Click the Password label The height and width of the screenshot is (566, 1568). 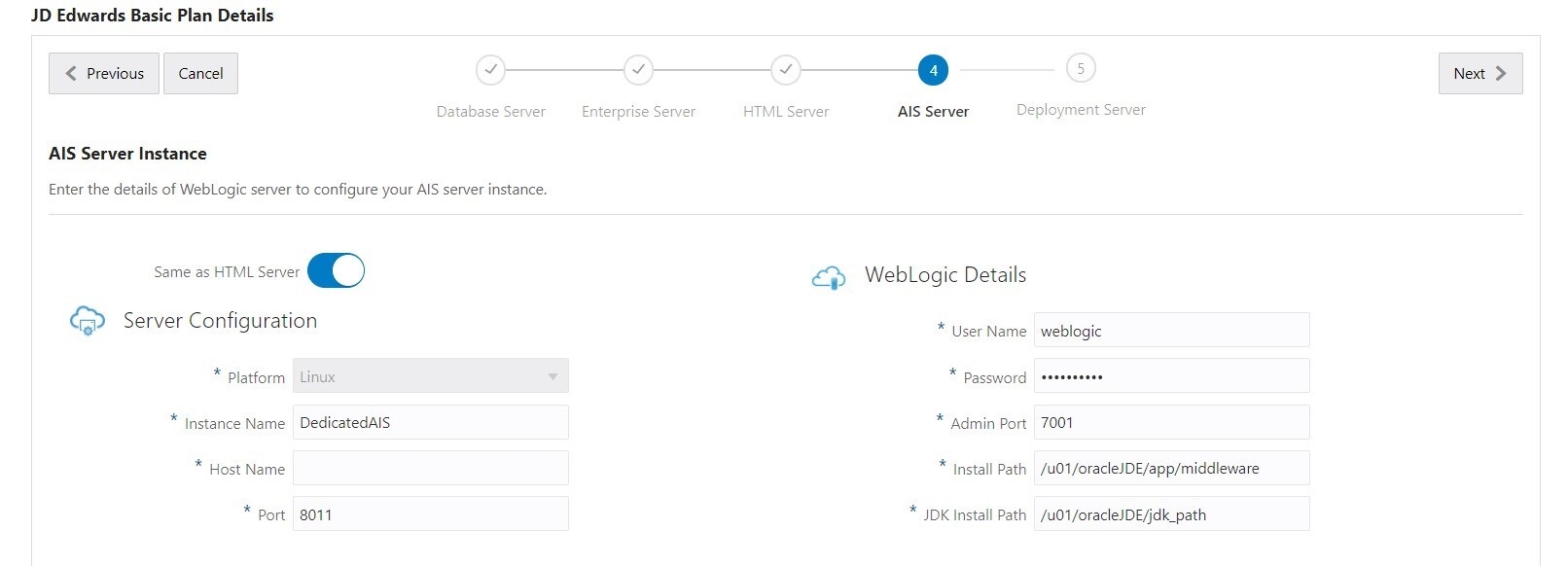tap(994, 378)
